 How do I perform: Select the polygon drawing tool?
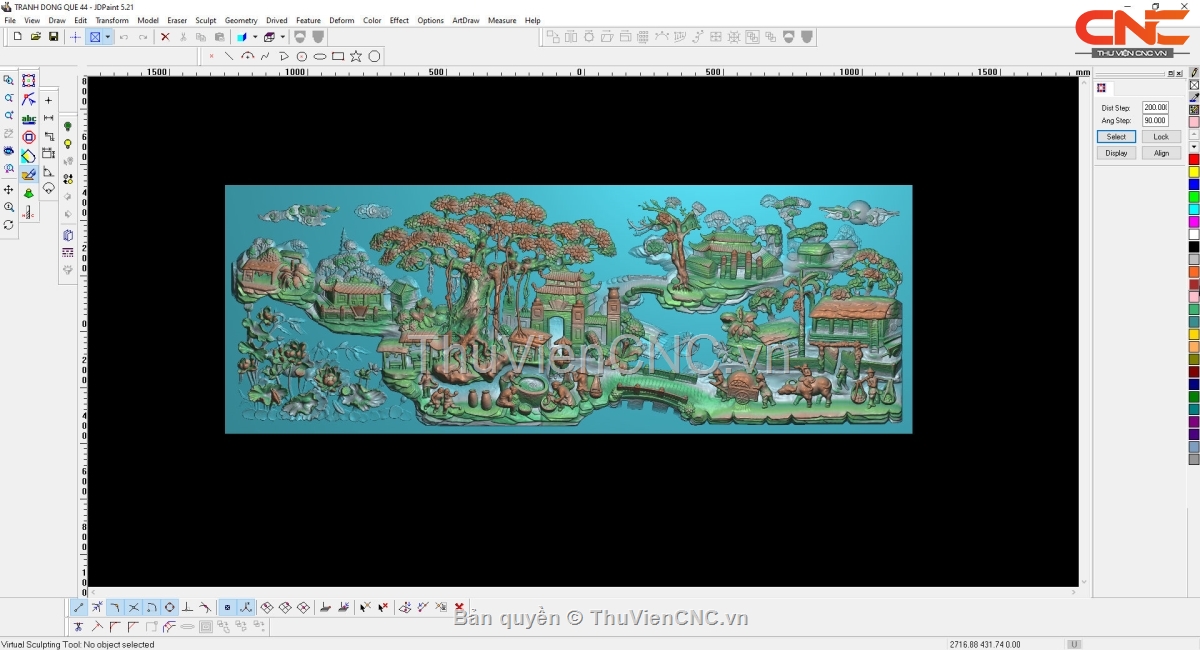[283, 56]
